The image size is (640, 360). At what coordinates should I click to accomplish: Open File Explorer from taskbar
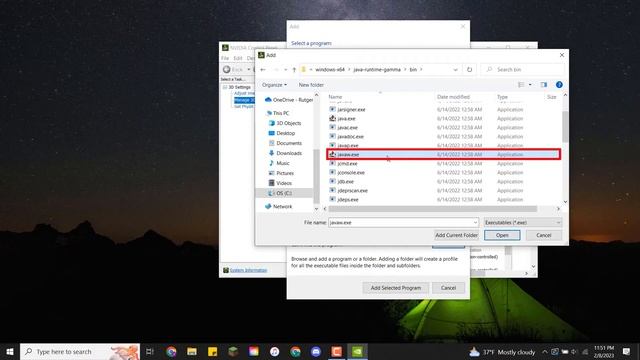[192, 351]
